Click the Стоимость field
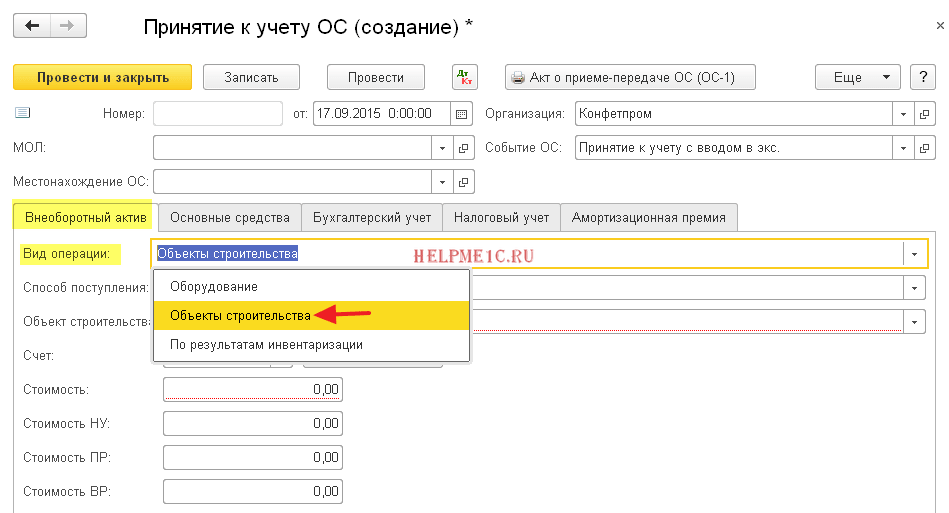Viewport: 949px width, 513px height. [x=253, y=390]
